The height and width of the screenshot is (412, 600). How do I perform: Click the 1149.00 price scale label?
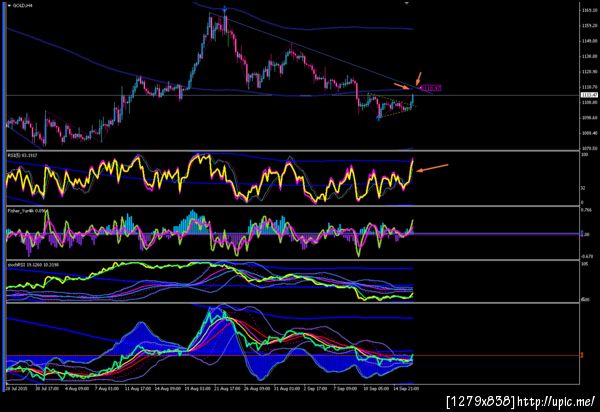tap(589, 41)
